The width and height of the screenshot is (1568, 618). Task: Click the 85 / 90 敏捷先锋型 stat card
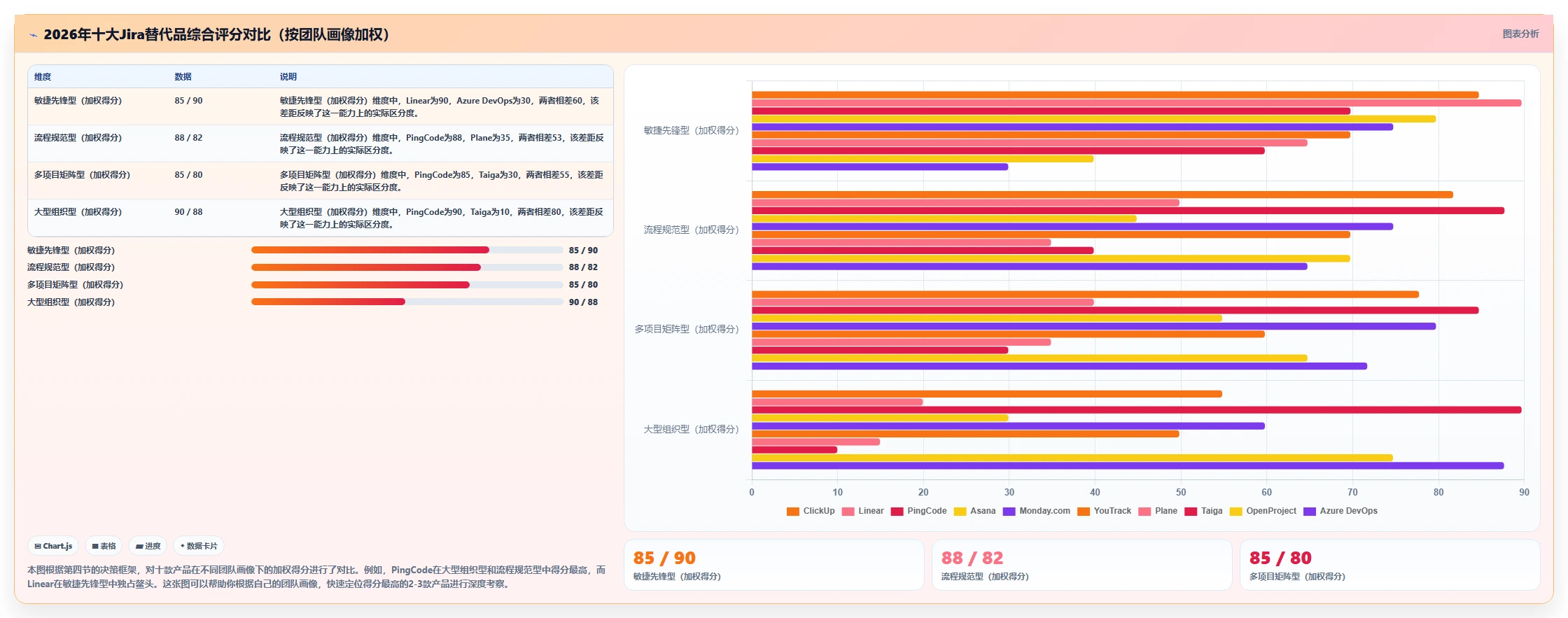pos(774,565)
